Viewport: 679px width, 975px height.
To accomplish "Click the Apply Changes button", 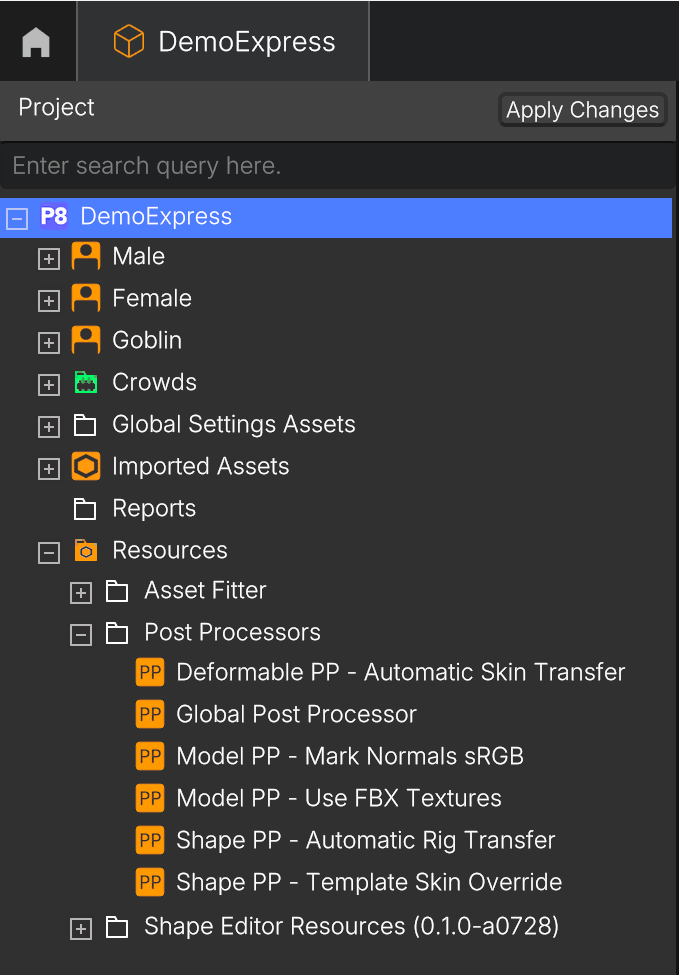I will click(583, 110).
